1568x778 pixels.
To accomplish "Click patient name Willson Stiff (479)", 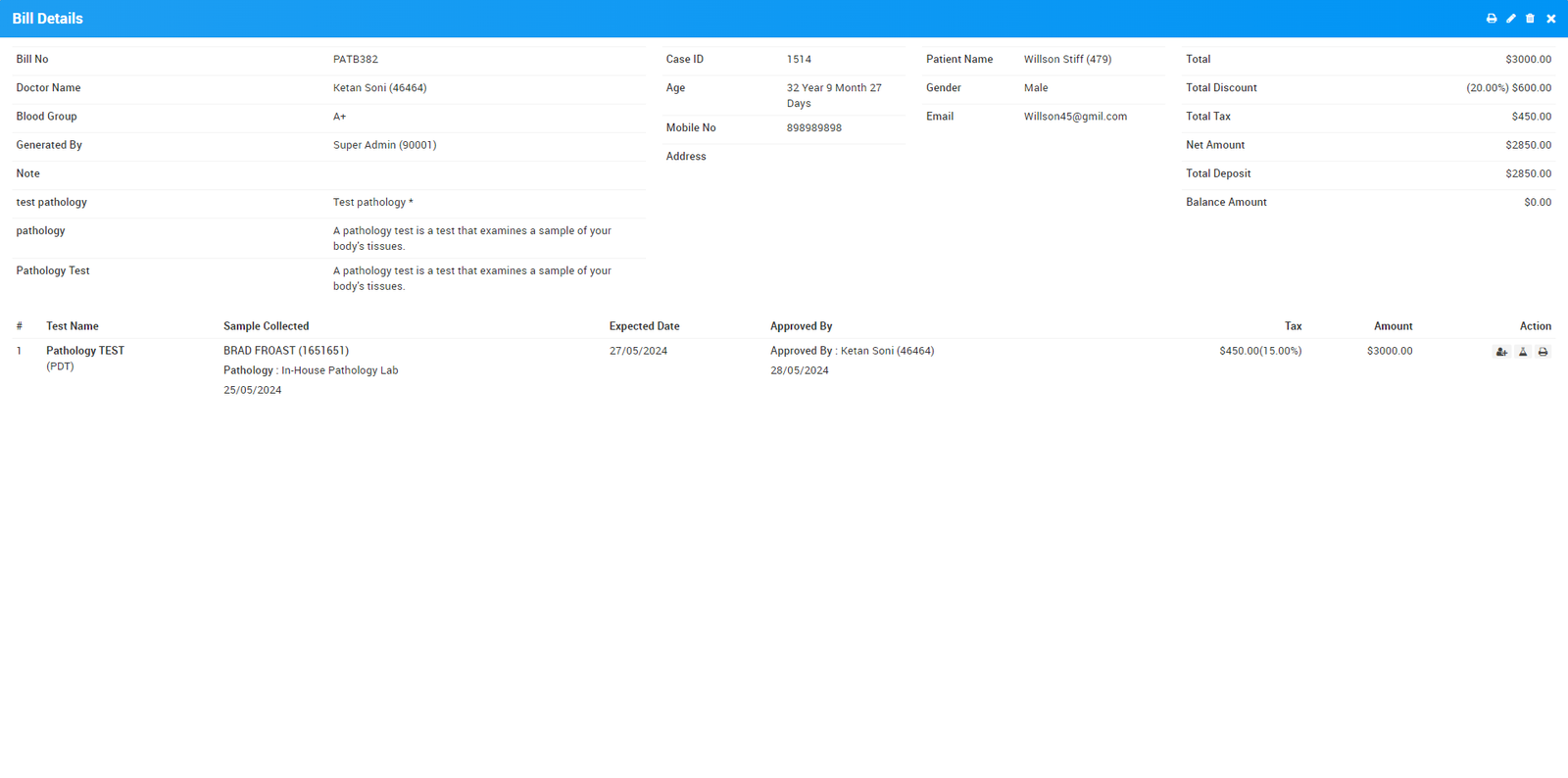I will click(1067, 60).
